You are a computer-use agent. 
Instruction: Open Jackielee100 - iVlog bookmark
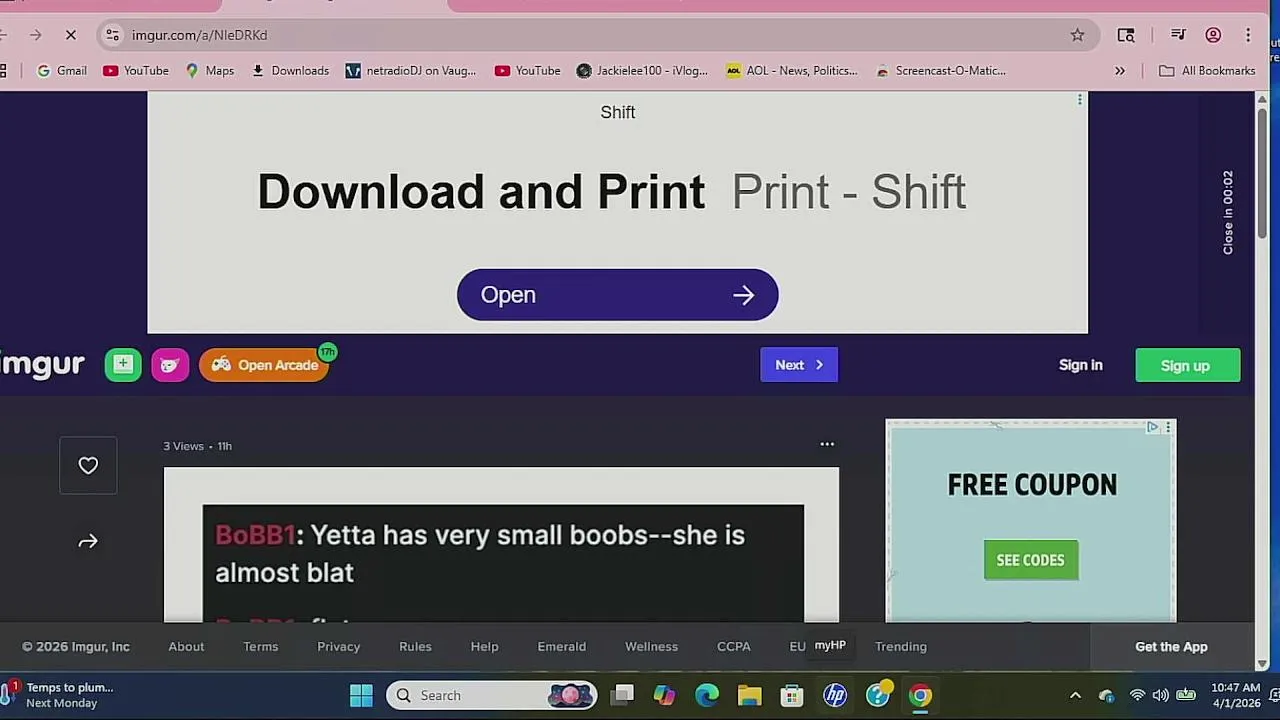[x=642, y=71]
